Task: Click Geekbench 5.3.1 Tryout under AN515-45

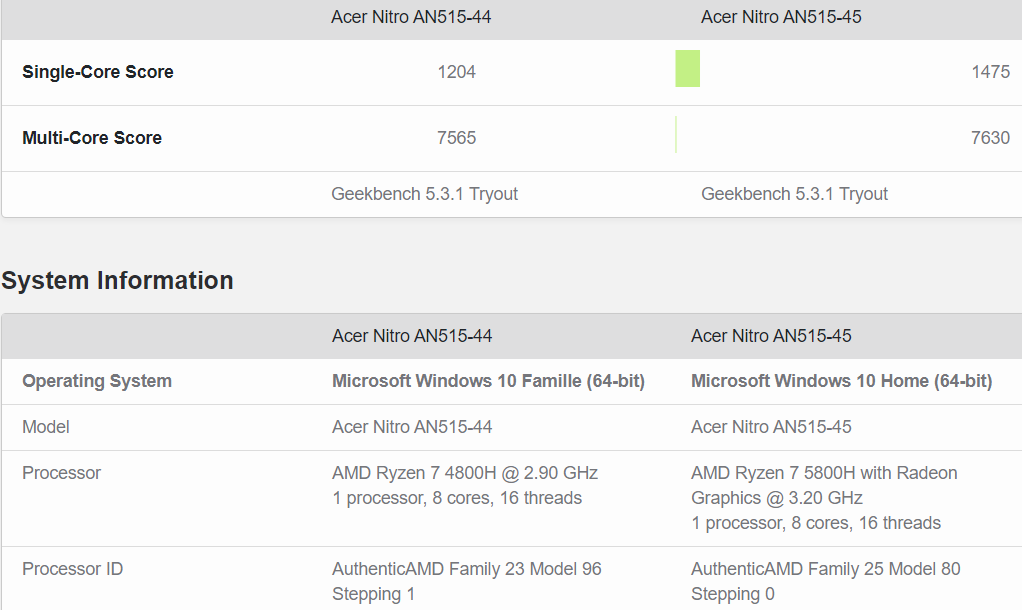Action: pos(794,194)
